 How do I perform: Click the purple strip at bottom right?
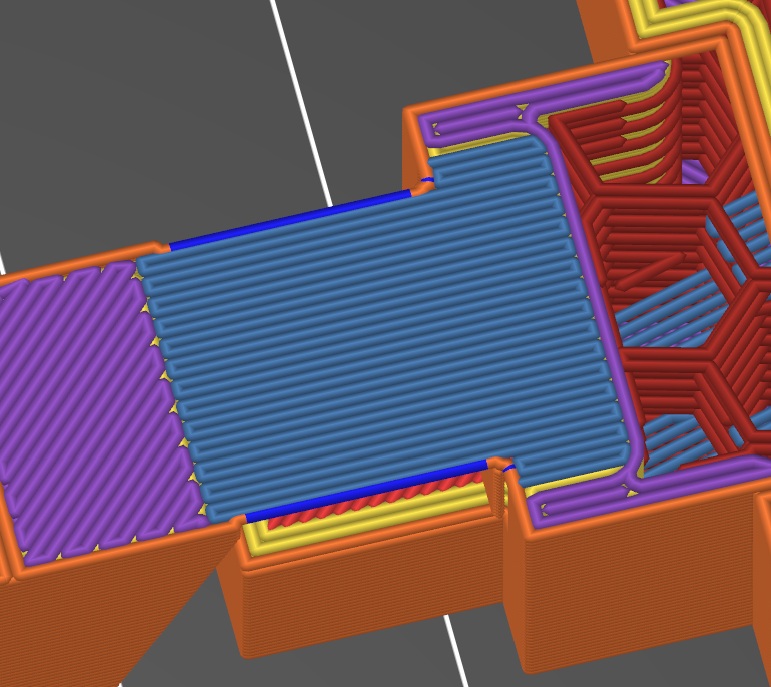point(640,496)
